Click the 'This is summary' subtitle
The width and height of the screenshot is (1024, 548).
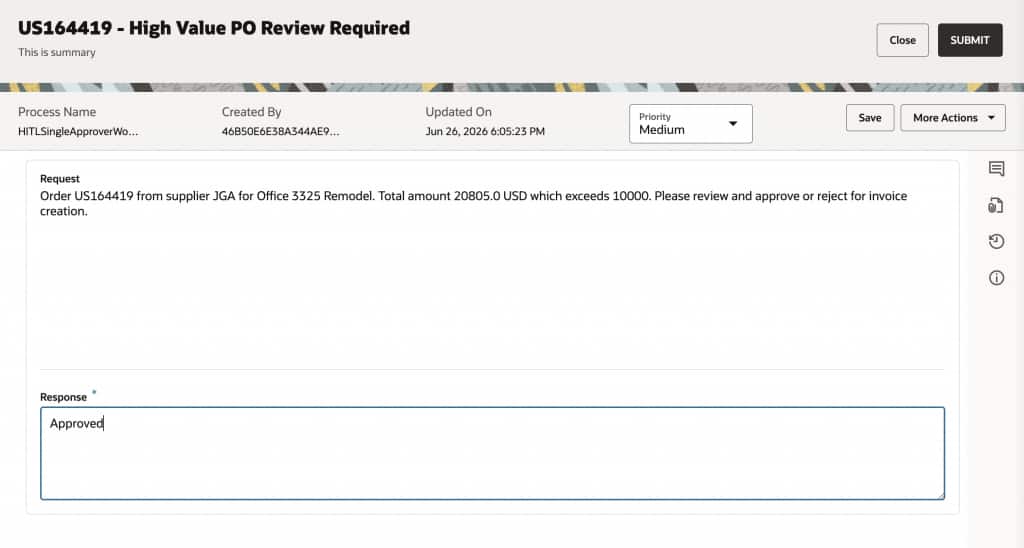tap(57, 52)
